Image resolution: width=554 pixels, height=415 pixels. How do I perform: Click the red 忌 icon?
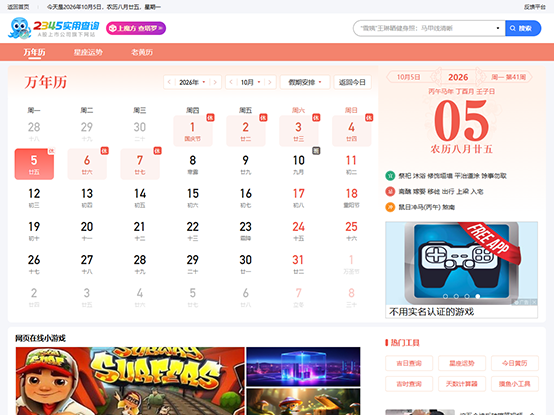pos(390,191)
